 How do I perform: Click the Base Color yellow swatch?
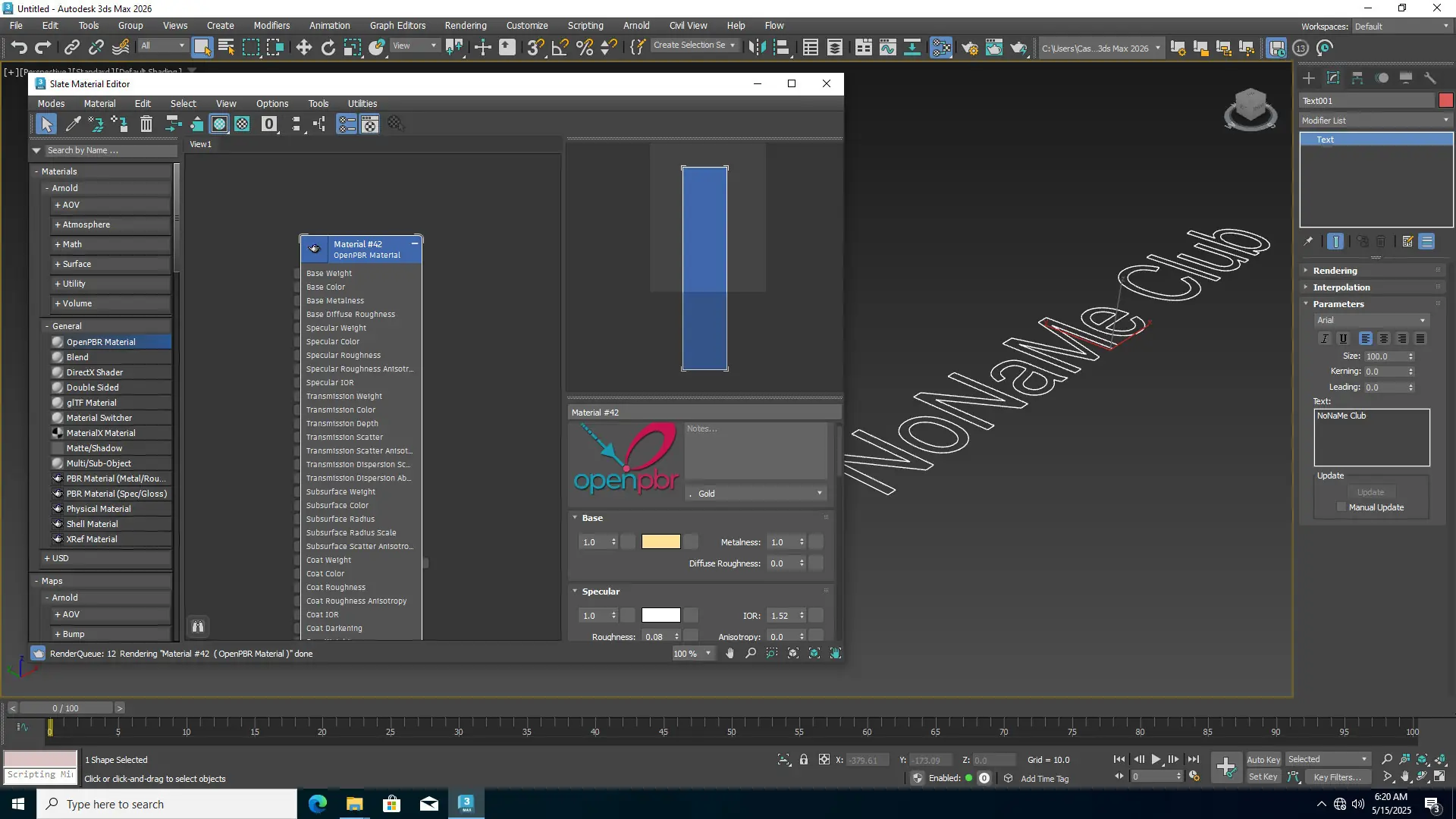click(661, 542)
